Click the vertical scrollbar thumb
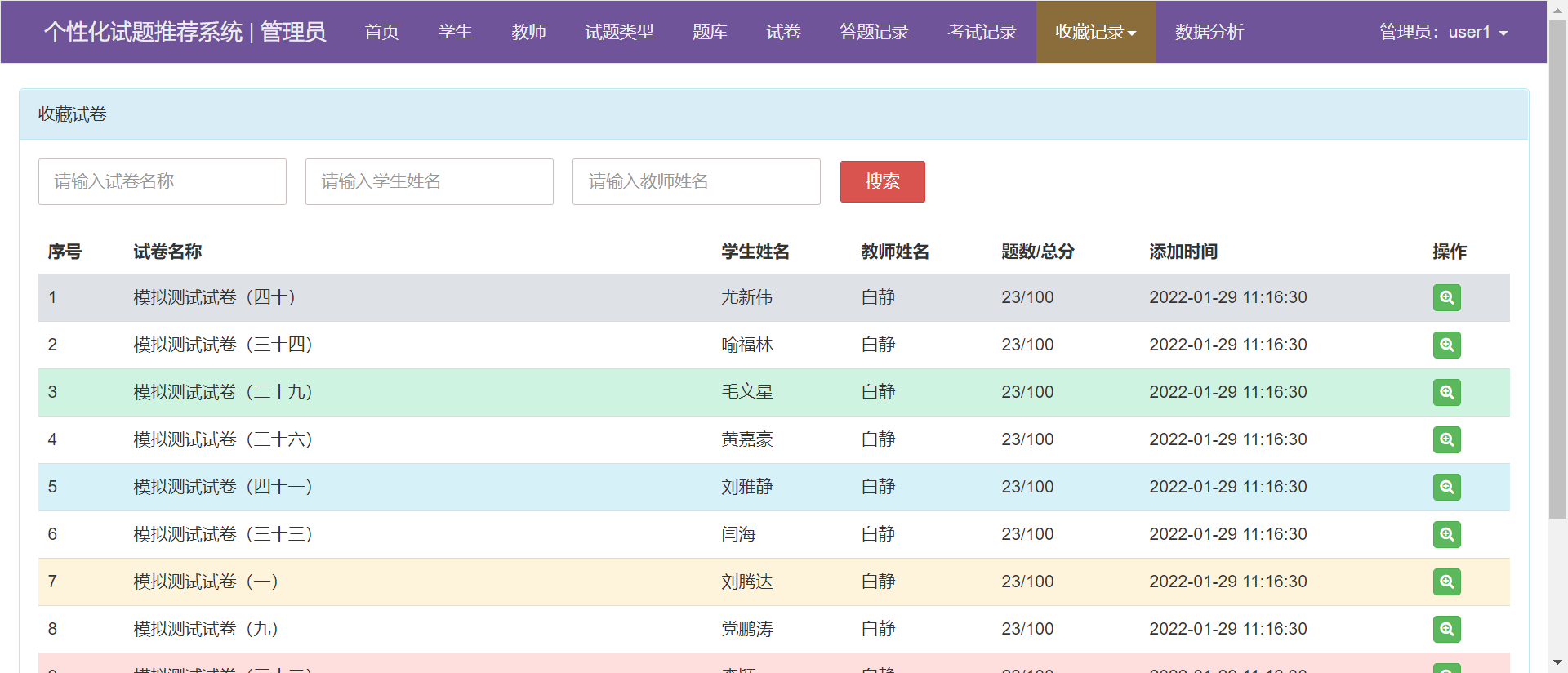The width and height of the screenshot is (1568, 673). 1557,270
